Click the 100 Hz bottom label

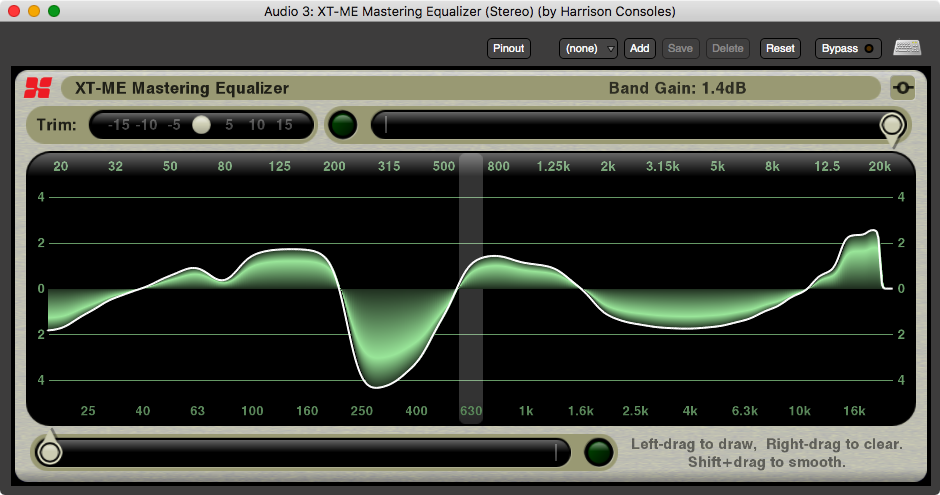[x=252, y=411]
